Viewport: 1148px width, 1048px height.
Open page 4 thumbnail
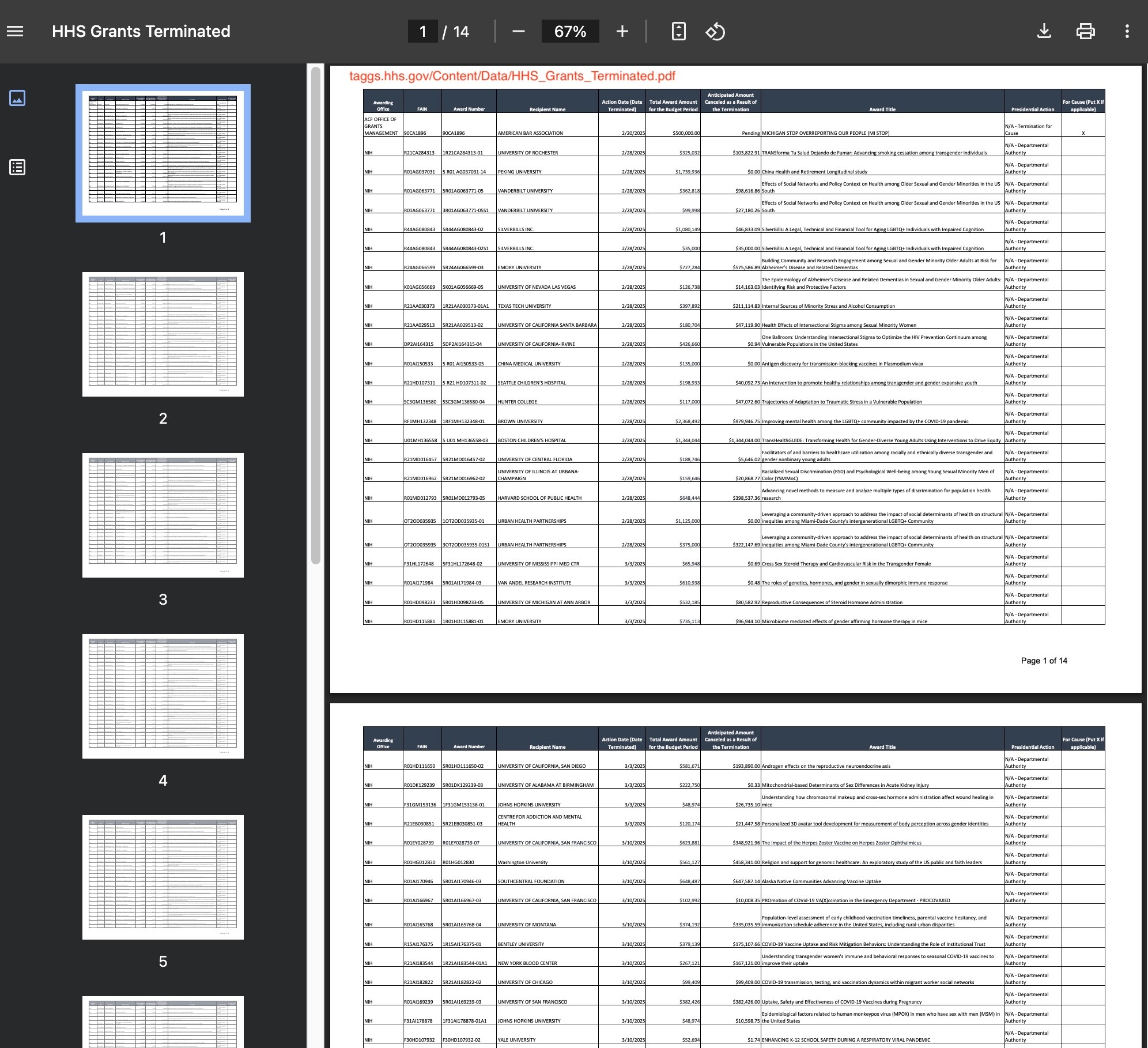[x=163, y=696]
